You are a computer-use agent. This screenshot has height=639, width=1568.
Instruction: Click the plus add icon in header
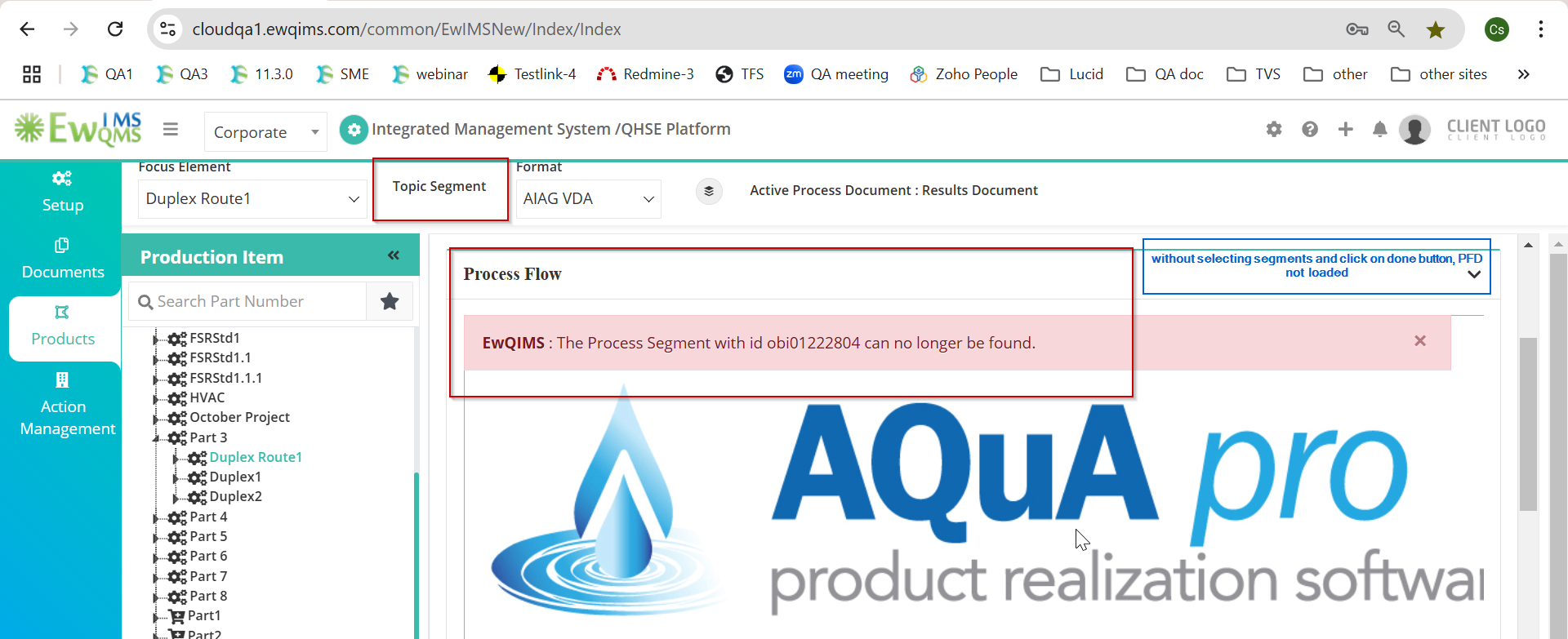1346,129
